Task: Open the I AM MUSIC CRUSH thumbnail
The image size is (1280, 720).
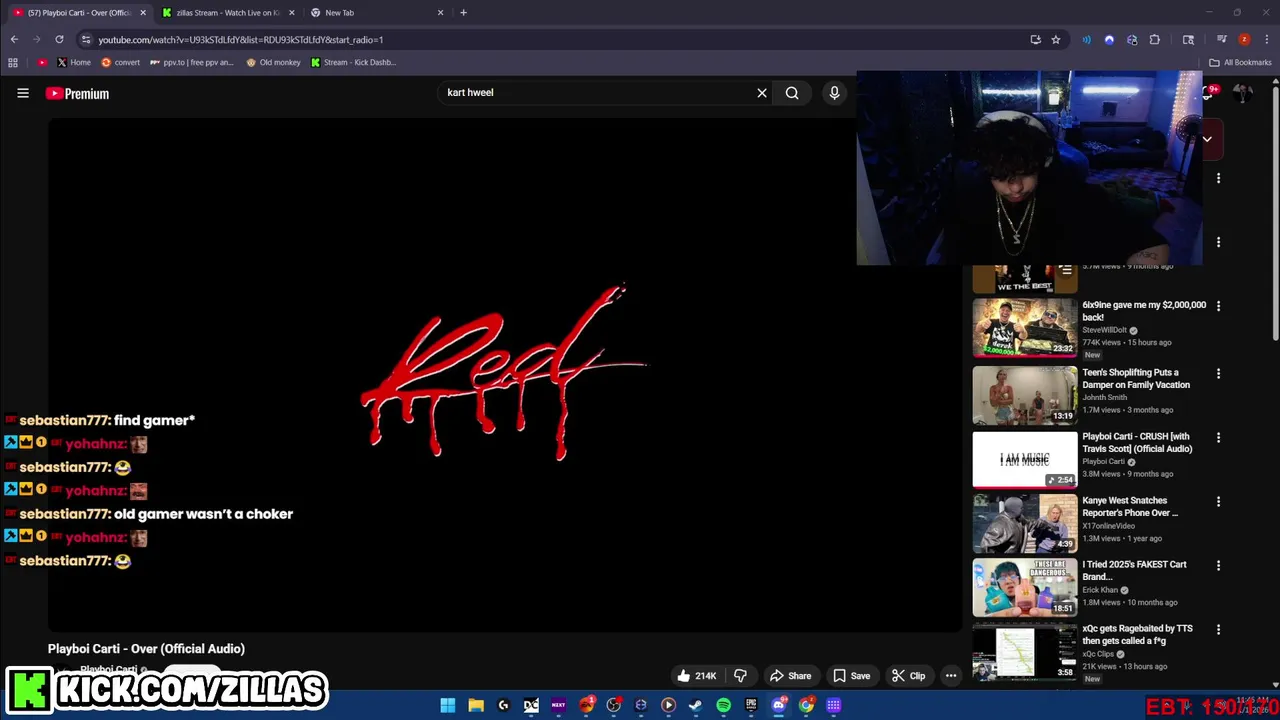Action: 1025,459
